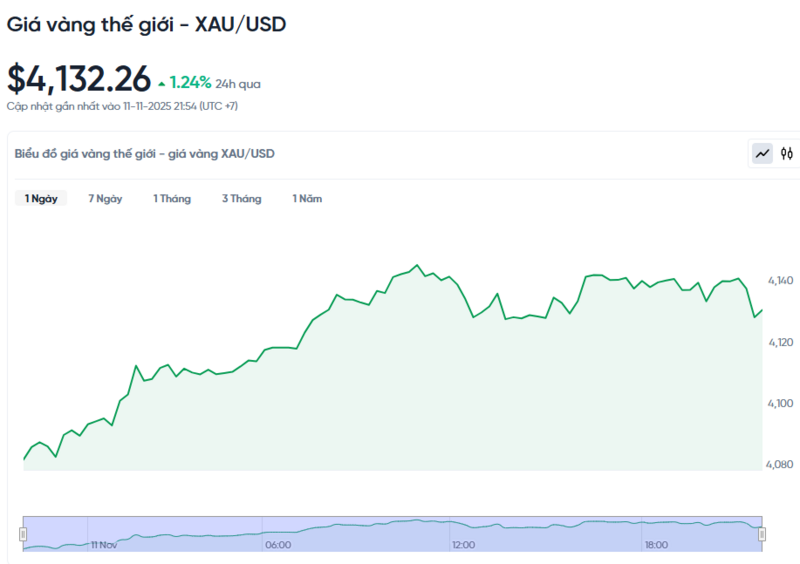This screenshot has width=800, height=564.
Task: Click the green up-arrow beside 1.24%
Action: (x=162, y=84)
